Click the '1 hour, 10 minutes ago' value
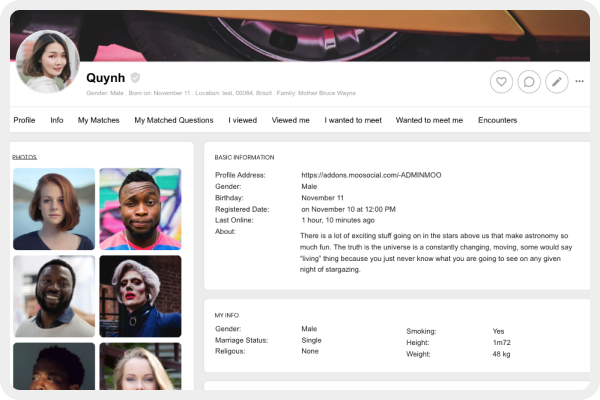The image size is (600, 400). (x=338, y=220)
